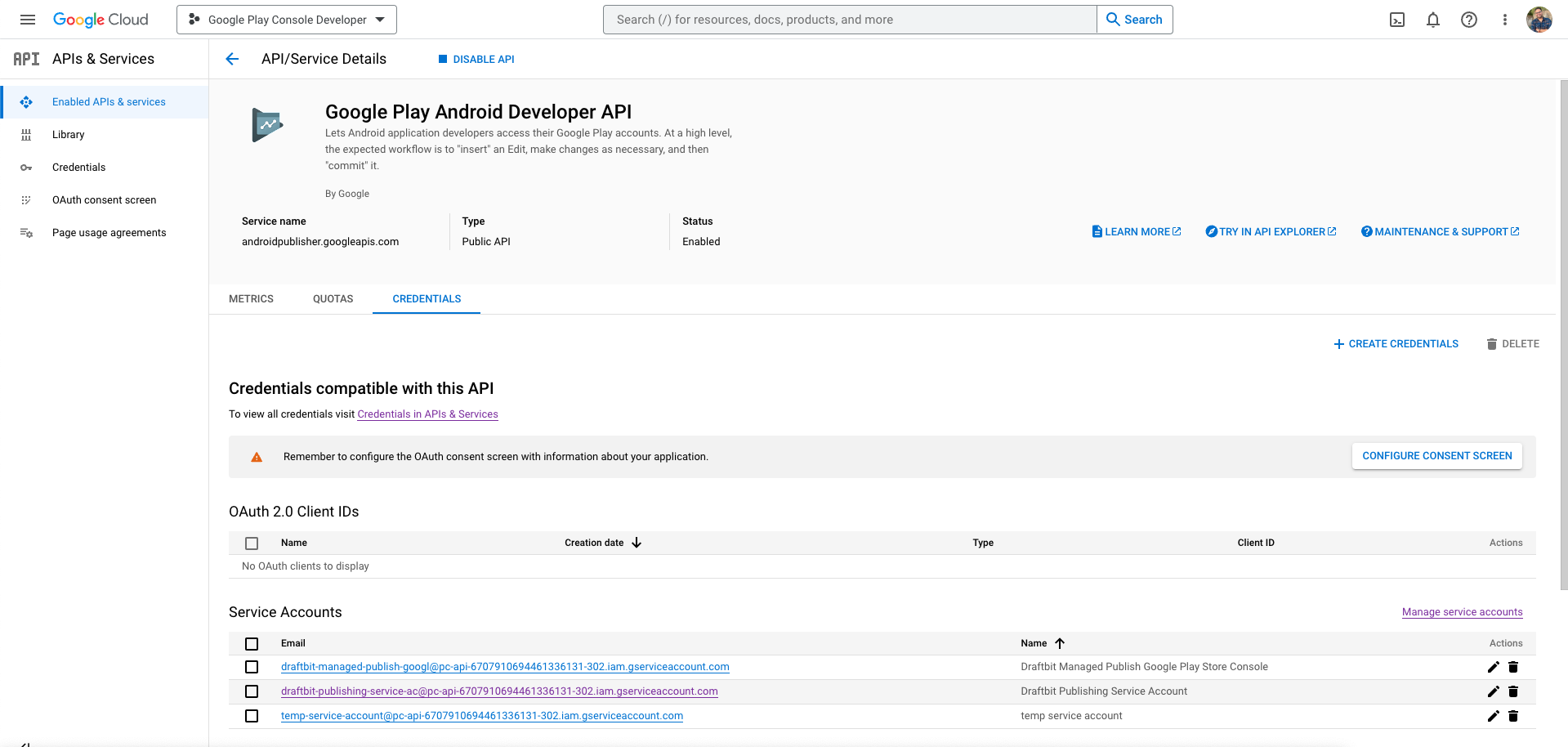
Task: Go back using the back arrow
Action: (x=232, y=59)
